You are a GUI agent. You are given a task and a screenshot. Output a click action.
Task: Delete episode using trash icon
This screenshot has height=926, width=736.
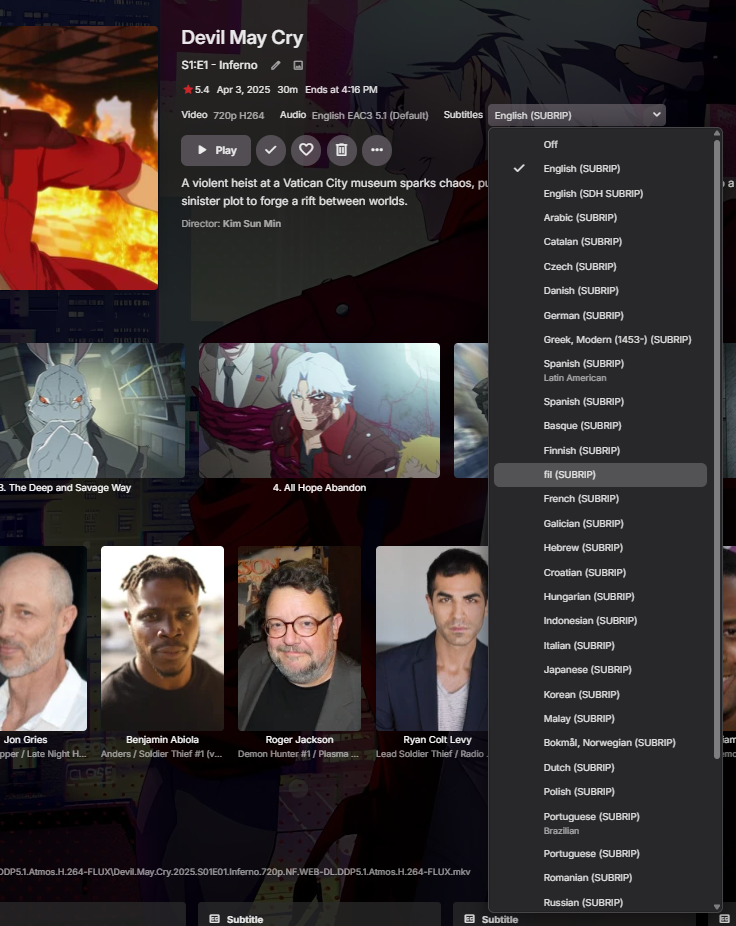[341, 150]
